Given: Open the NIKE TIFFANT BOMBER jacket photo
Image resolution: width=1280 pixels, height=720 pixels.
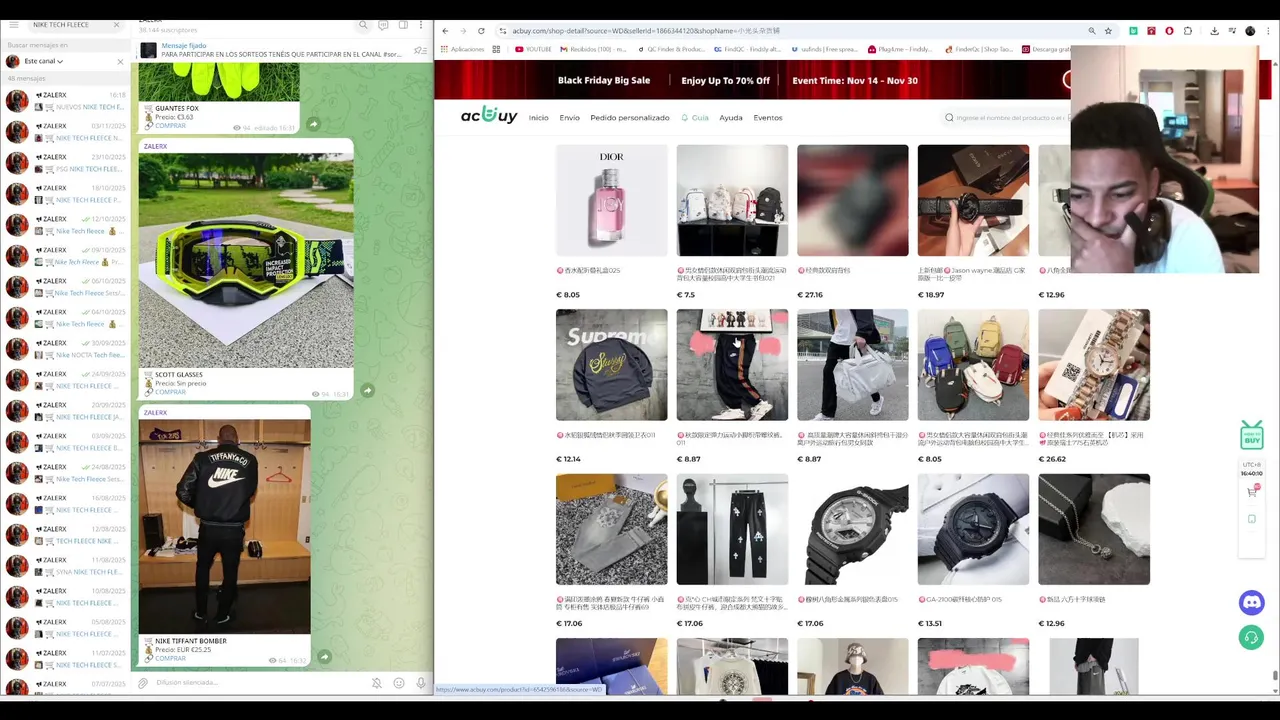Looking at the screenshot, I should tap(225, 526).
